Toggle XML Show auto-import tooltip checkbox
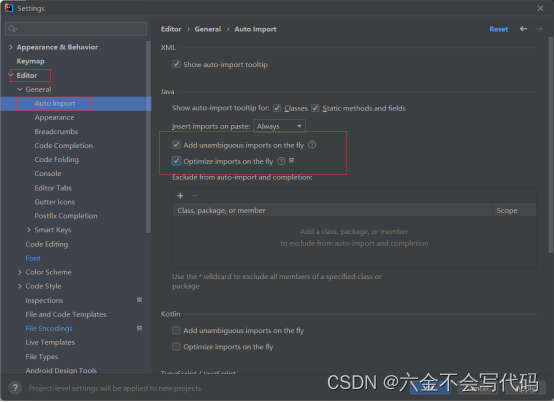The width and height of the screenshot is (554, 402). pos(176,64)
